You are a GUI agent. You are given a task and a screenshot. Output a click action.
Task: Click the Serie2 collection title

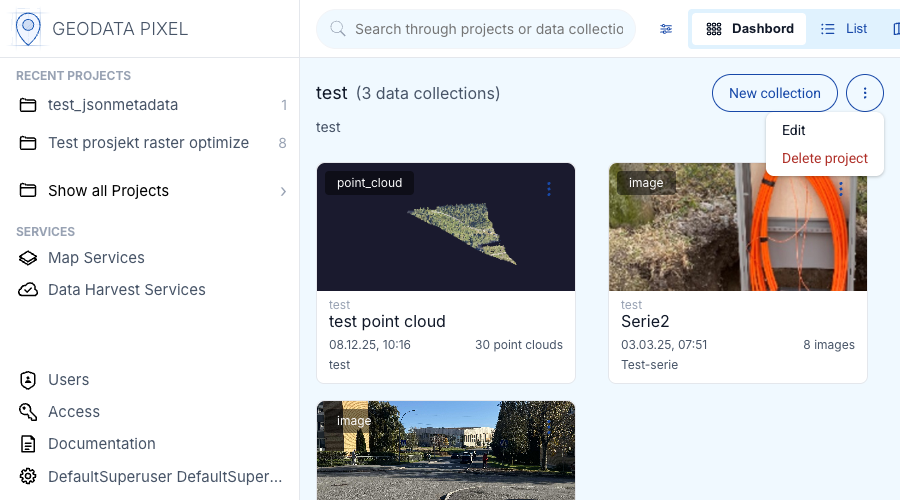[645, 321]
